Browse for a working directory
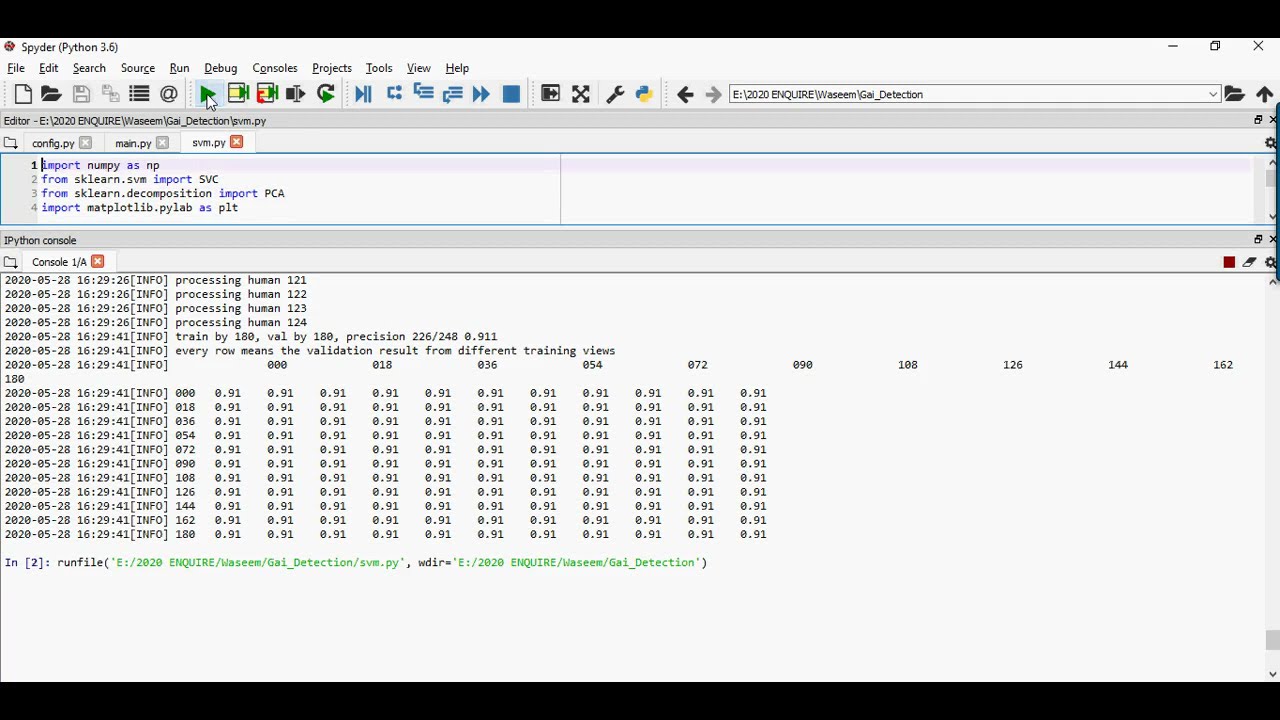 tap(1235, 94)
